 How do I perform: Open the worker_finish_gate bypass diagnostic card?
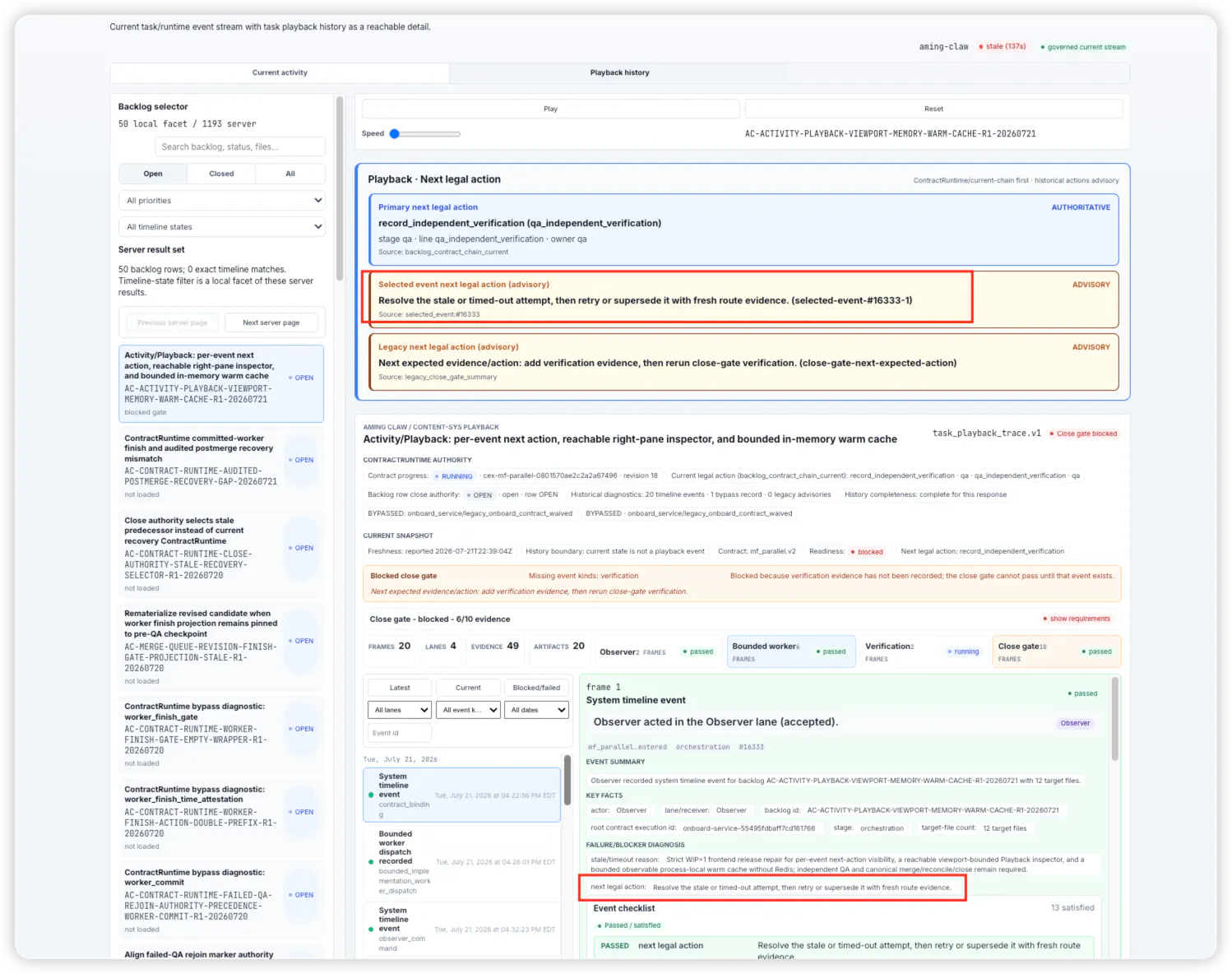[x=221, y=735]
